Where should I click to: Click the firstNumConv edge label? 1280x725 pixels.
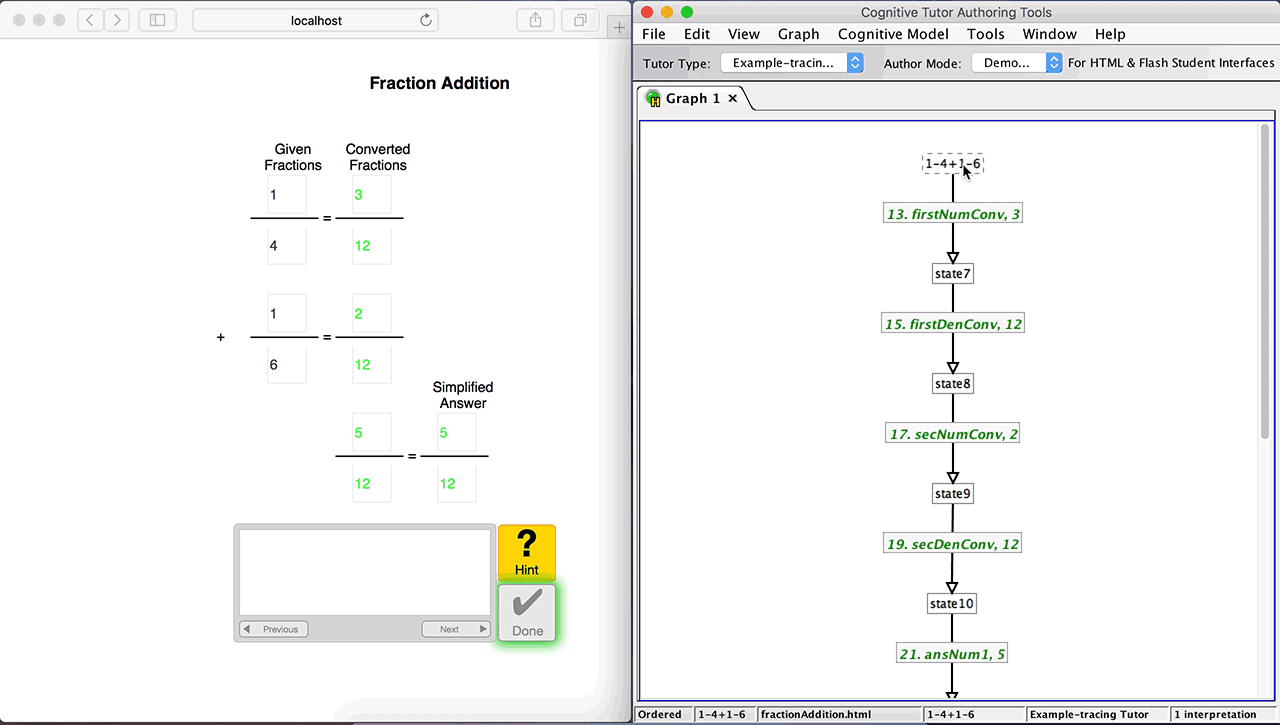[953, 214]
